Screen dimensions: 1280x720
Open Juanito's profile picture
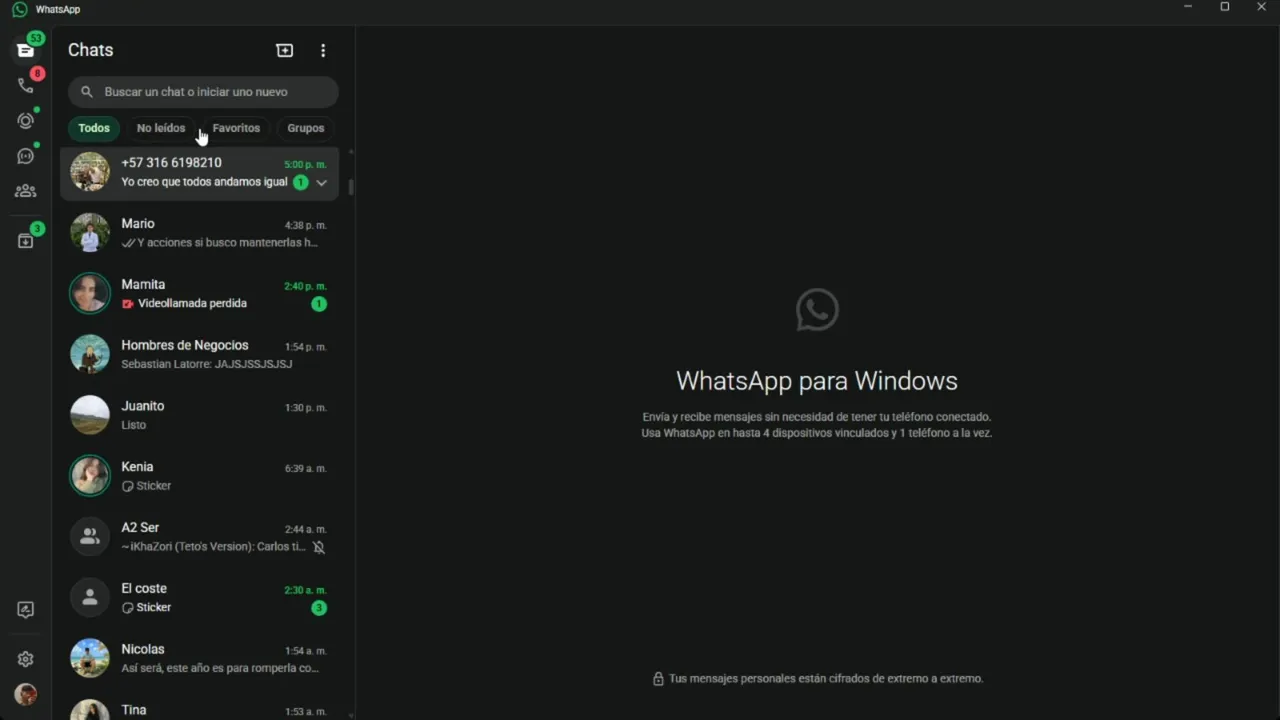(x=90, y=415)
